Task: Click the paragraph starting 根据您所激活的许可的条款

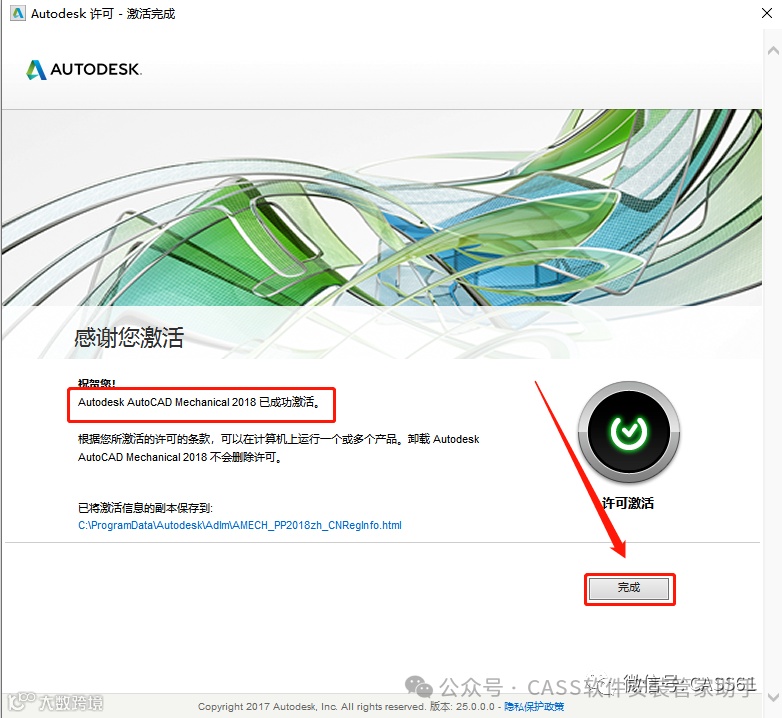Action: click(278, 448)
